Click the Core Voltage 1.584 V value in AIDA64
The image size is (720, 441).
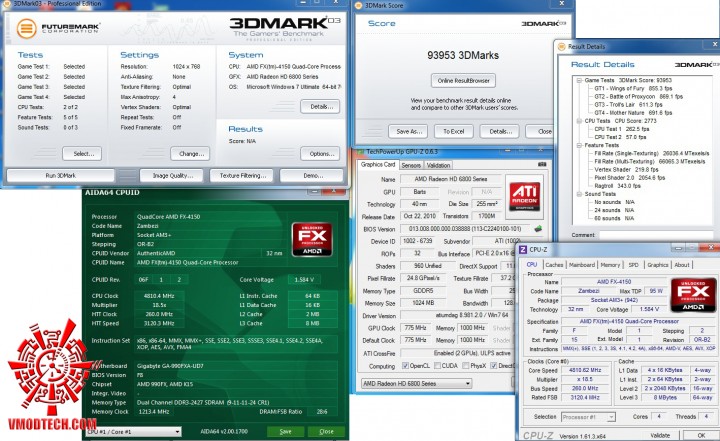click(x=304, y=279)
